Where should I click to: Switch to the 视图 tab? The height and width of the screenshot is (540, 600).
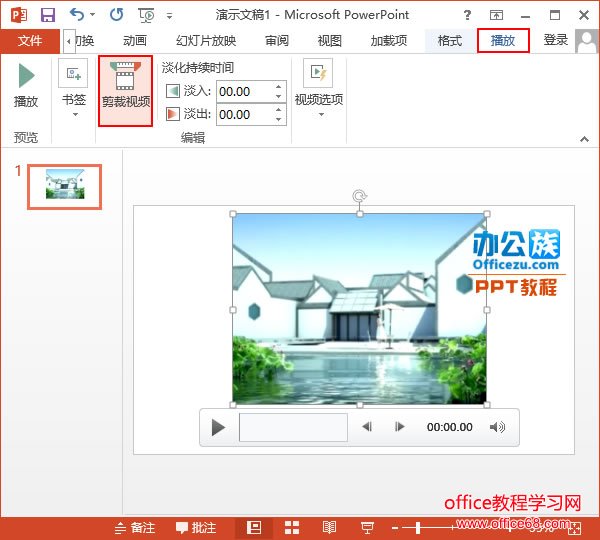tap(329, 41)
